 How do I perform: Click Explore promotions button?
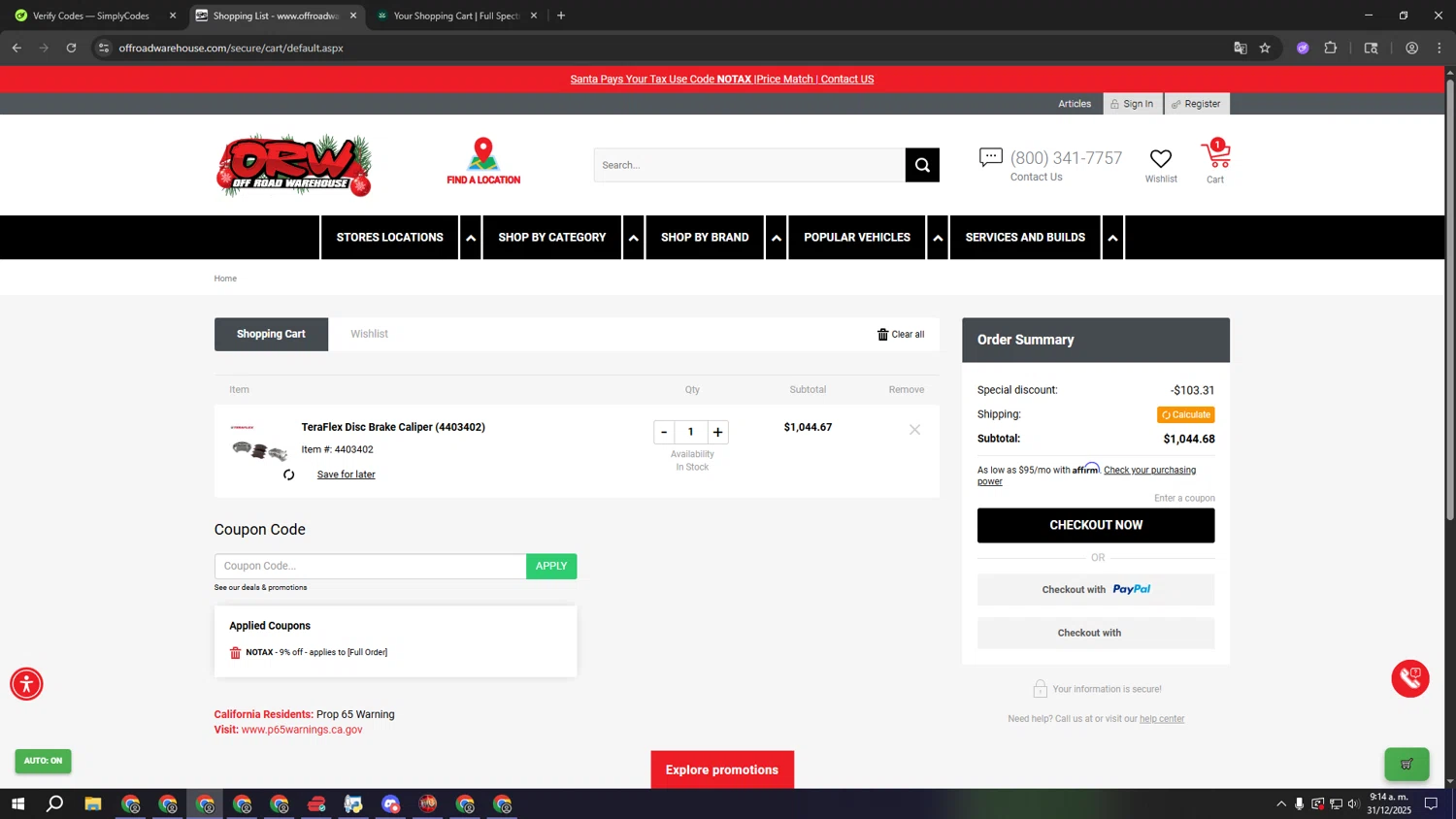(722, 770)
